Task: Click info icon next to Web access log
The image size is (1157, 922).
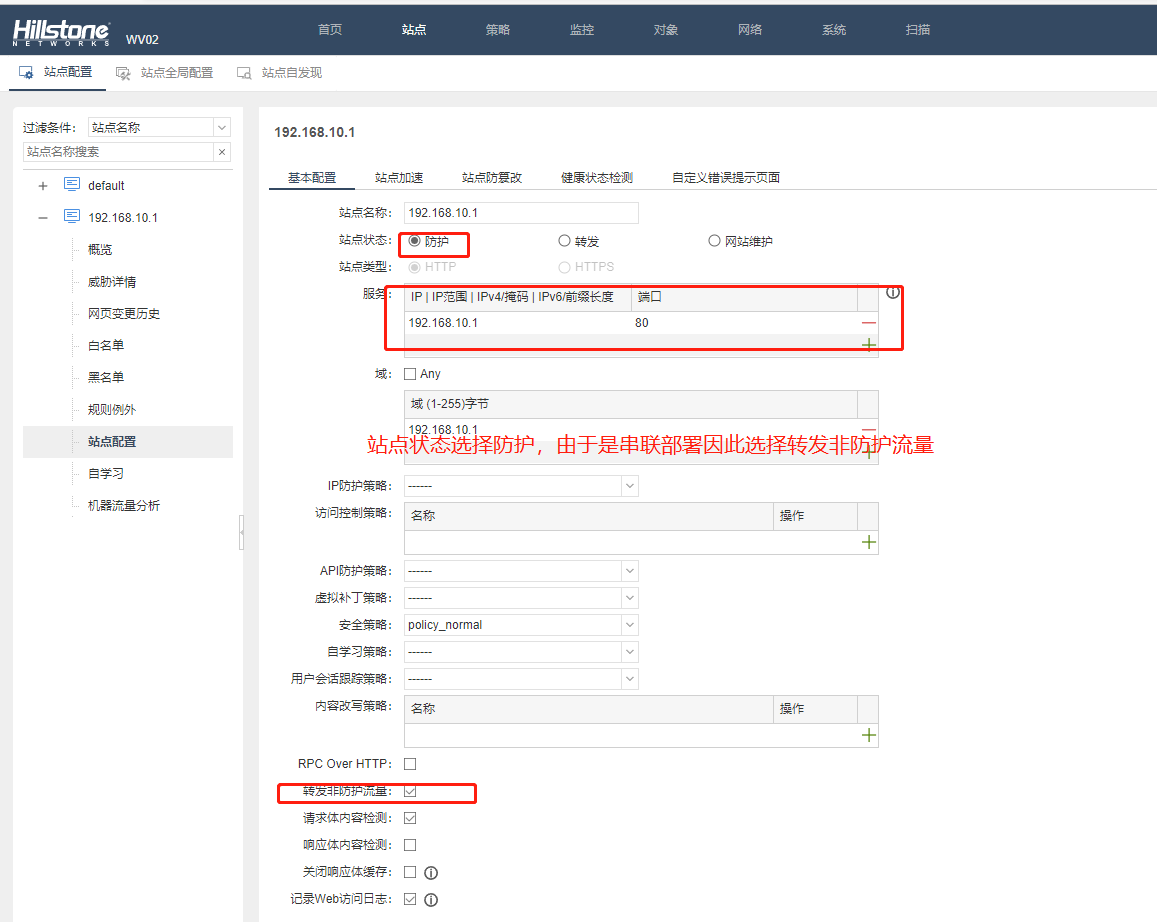Action: [x=431, y=899]
